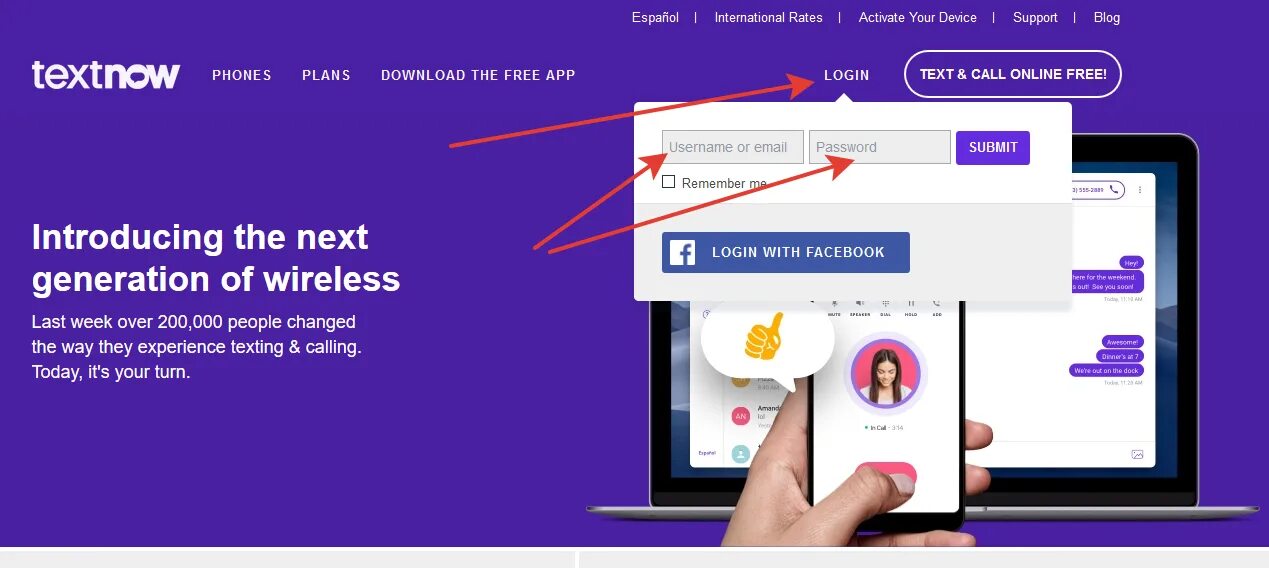
Task: Click the thumbs-up emoji bubble
Action: [x=767, y=342]
